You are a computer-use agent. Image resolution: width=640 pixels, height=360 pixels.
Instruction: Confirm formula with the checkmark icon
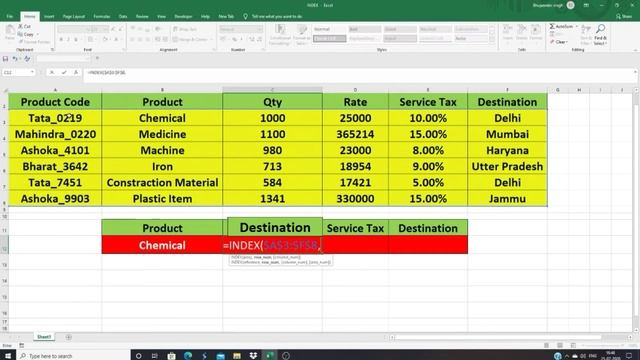click(64, 72)
